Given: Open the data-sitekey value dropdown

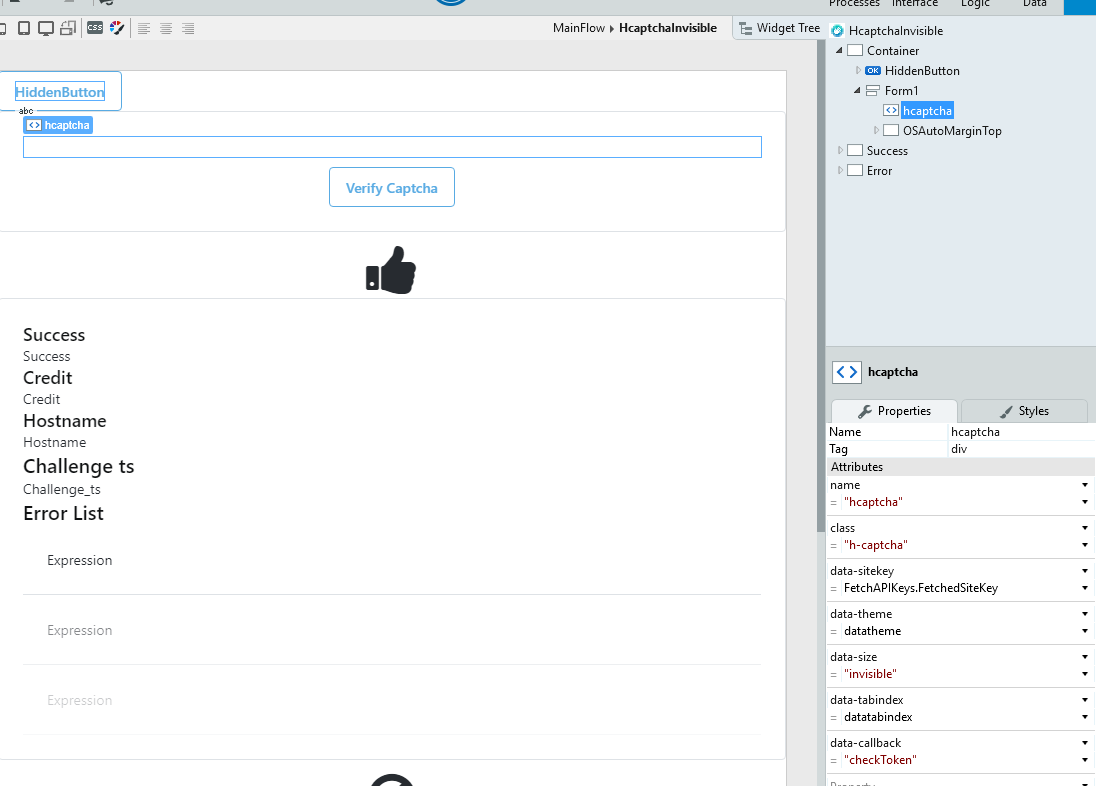Looking at the screenshot, I should click(1085, 588).
